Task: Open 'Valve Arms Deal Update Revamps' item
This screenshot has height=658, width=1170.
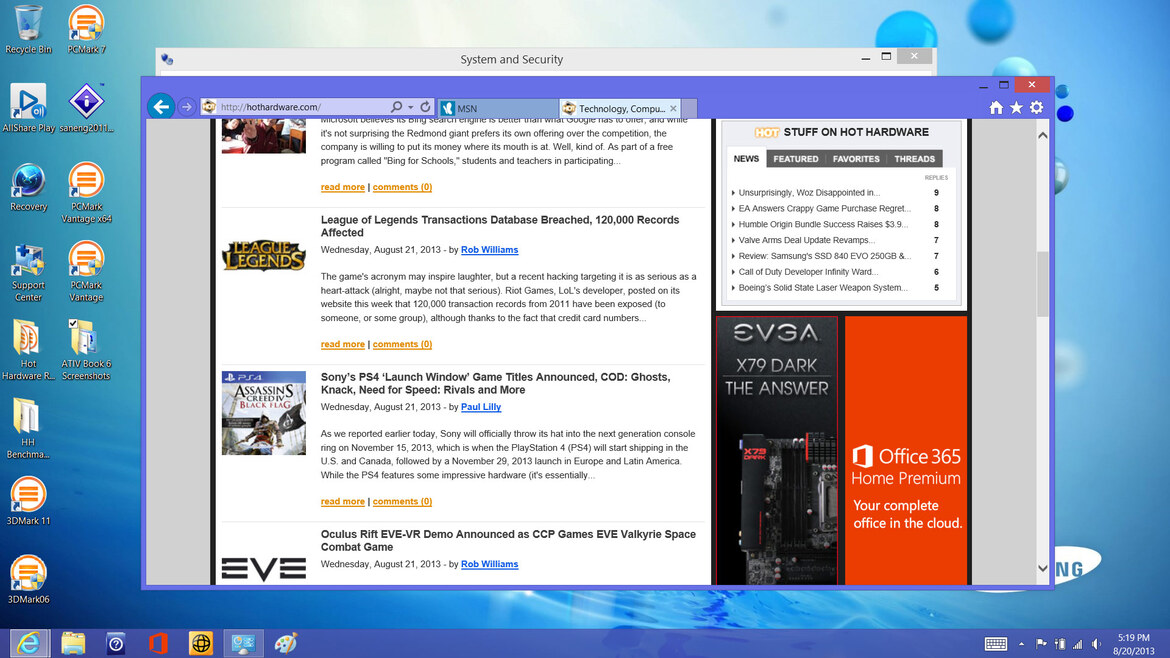Action: 807,240
